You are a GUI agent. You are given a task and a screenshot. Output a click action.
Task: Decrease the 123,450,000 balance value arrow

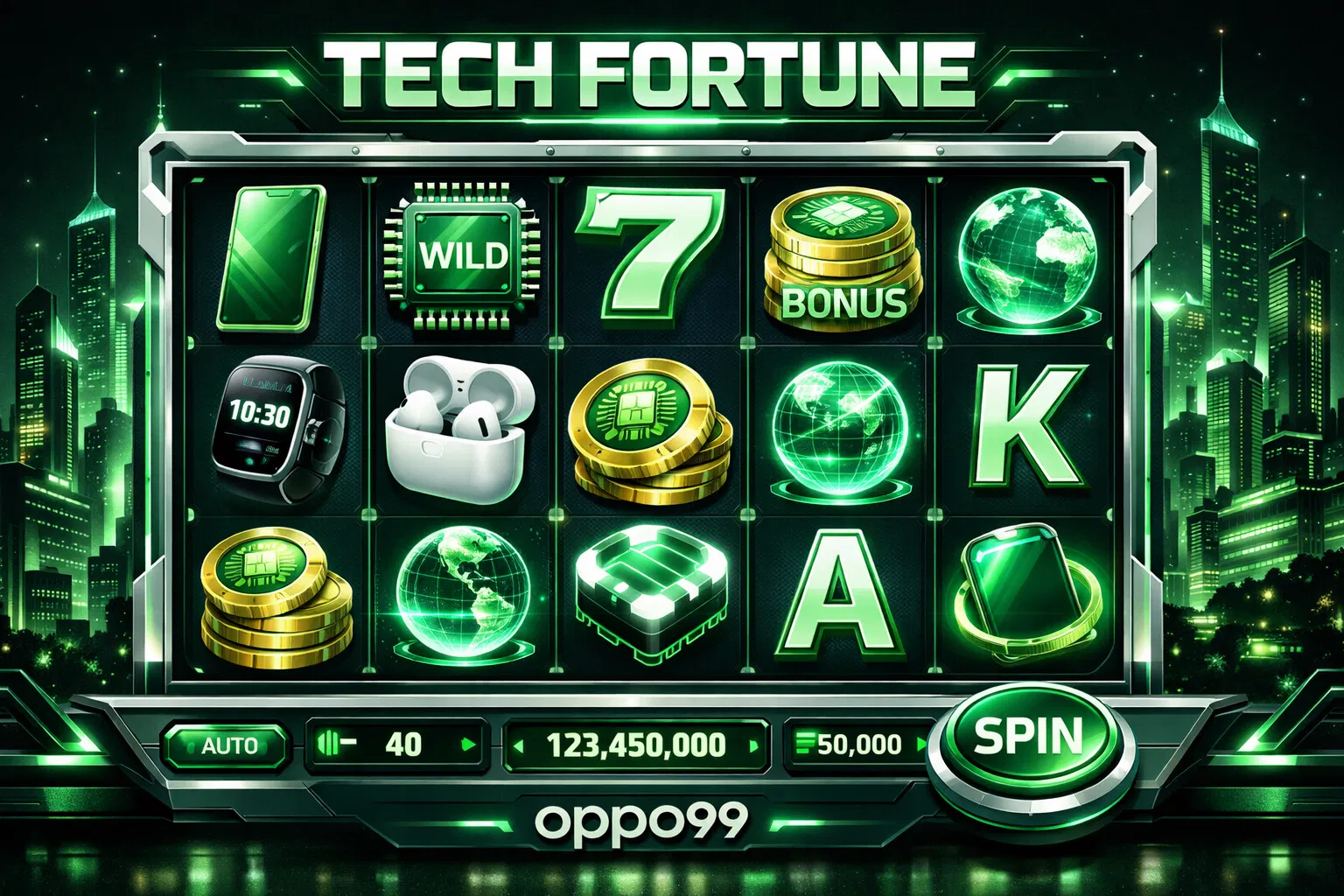pos(518,746)
